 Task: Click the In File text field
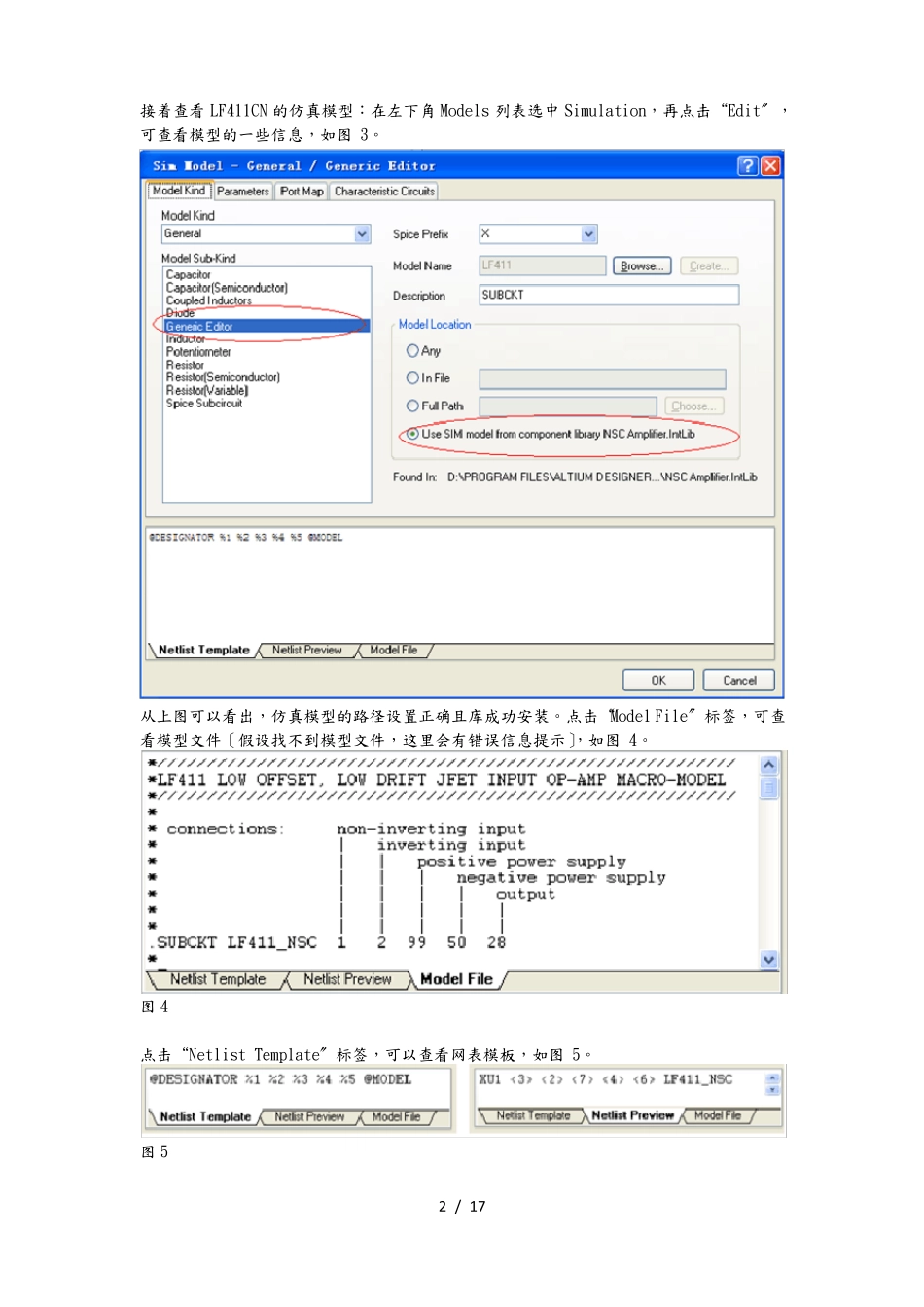(602, 378)
